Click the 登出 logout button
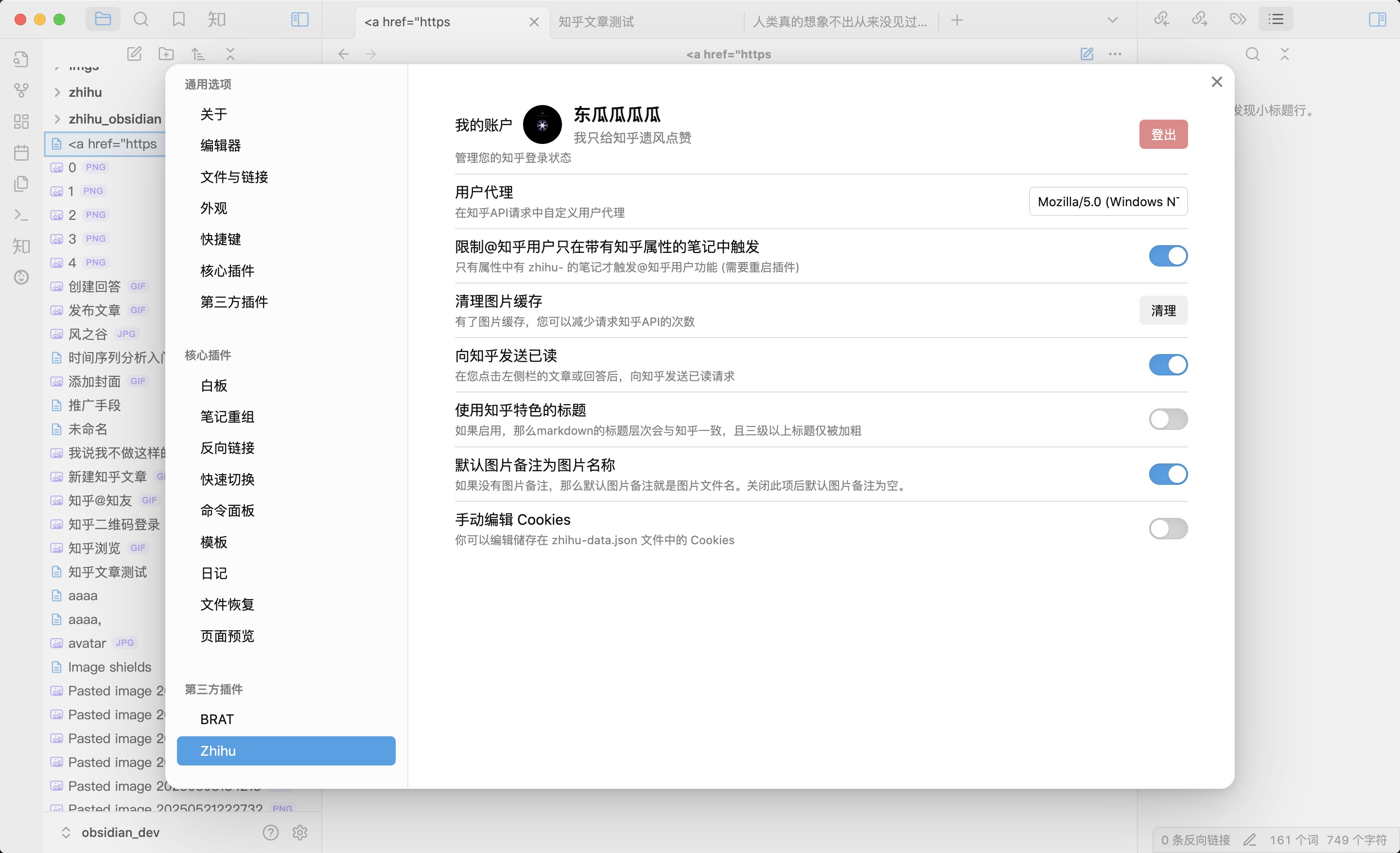Screen dimensions: 1400x853 (1162, 135)
